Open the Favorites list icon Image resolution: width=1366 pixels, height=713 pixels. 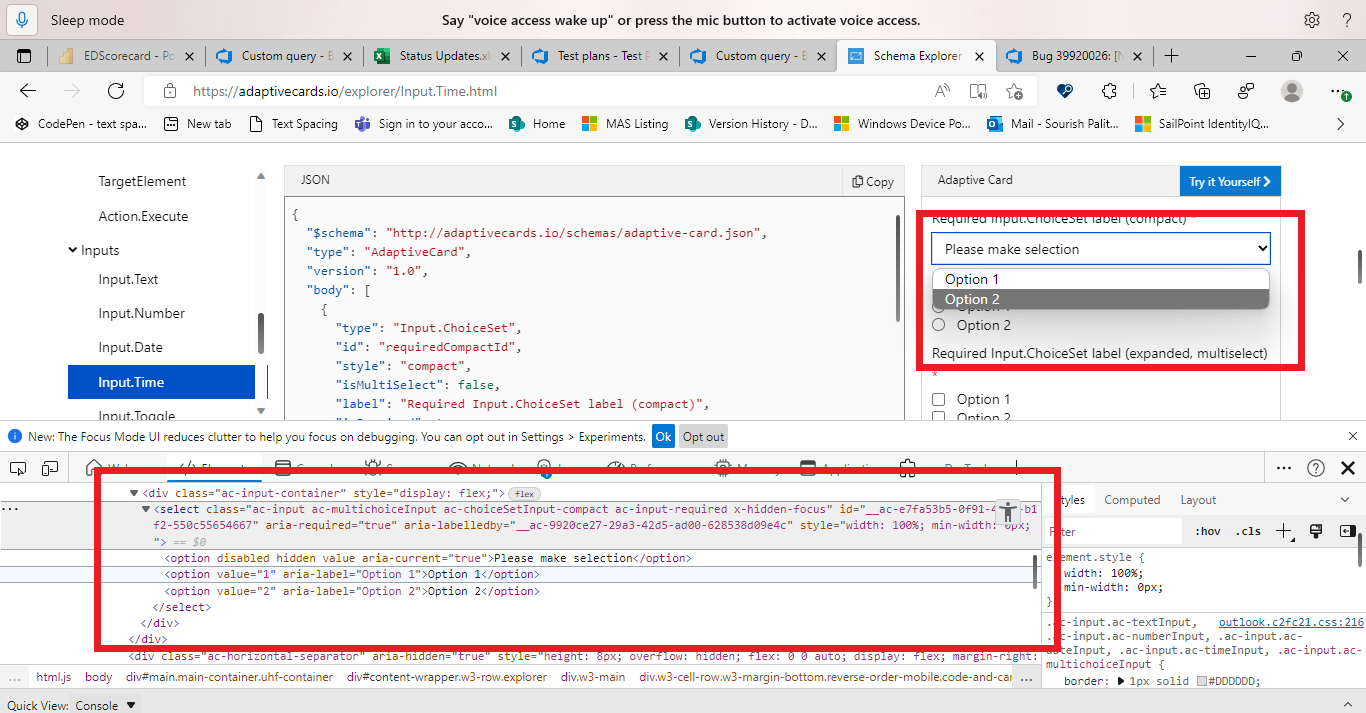click(x=1157, y=91)
